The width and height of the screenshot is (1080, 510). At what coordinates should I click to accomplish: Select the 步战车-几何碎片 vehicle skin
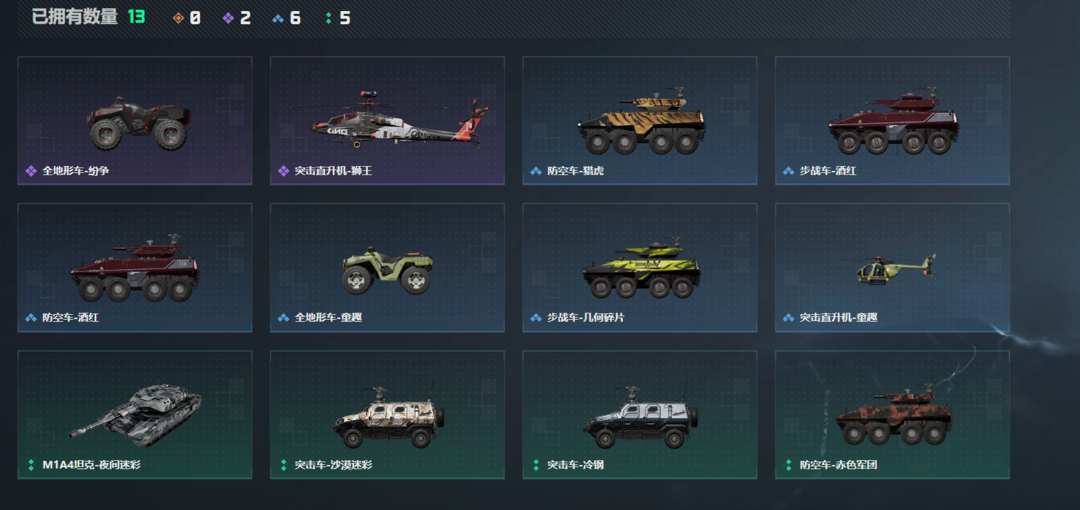point(640,267)
